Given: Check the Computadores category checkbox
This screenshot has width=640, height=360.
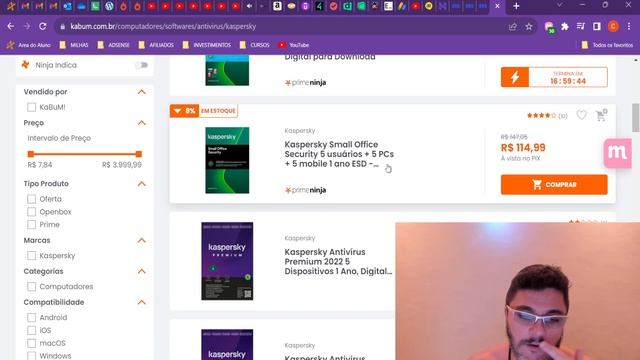Looking at the screenshot, I should coord(31,287).
